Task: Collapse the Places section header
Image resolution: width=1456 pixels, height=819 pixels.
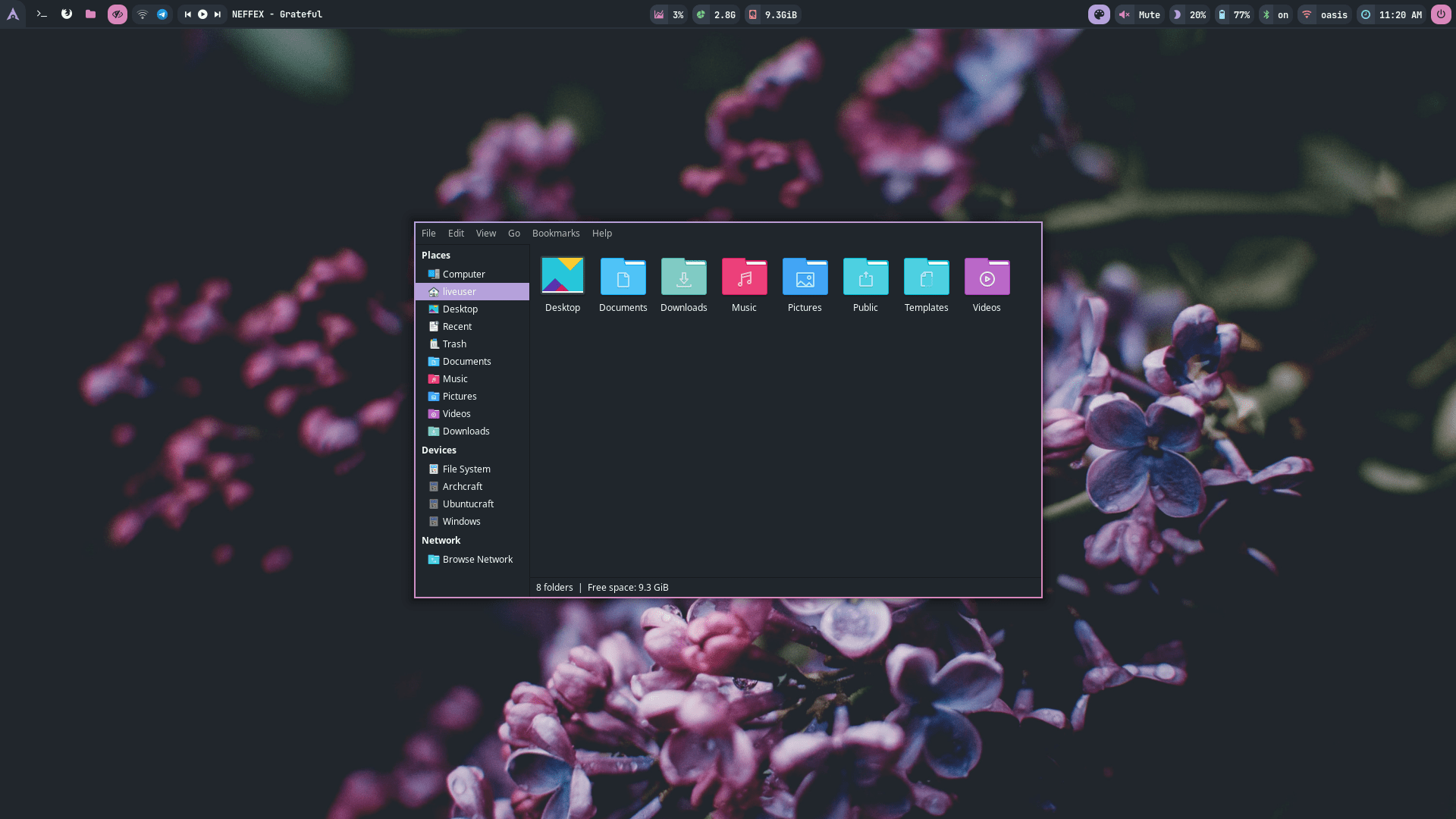Action: point(436,255)
